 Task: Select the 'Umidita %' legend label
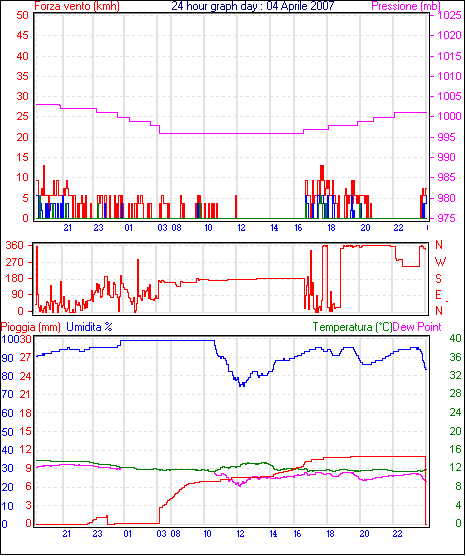tap(89, 327)
